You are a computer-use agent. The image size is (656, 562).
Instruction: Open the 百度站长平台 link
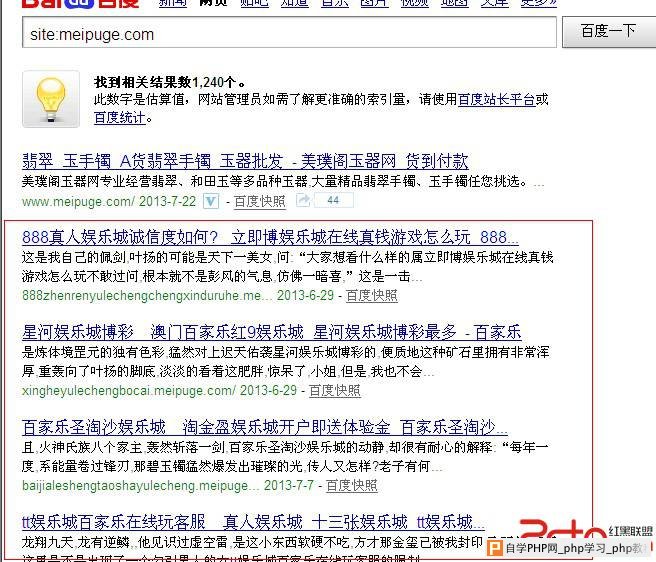point(497,100)
